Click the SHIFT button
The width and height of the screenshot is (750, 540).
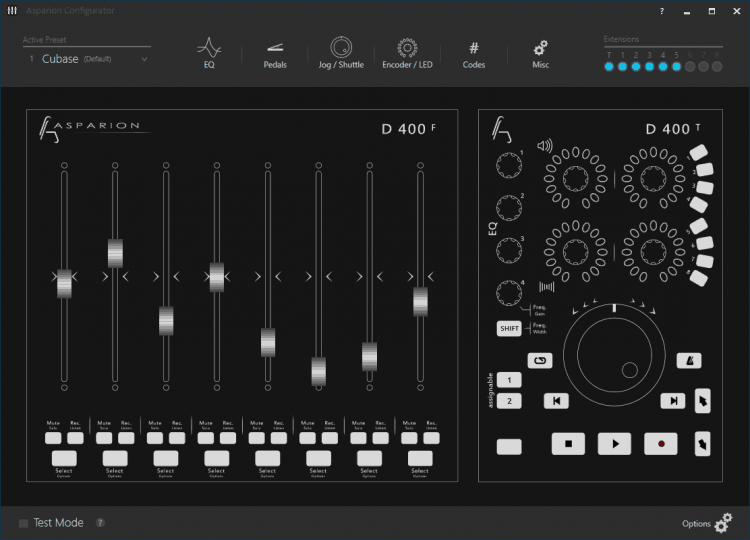(x=509, y=329)
